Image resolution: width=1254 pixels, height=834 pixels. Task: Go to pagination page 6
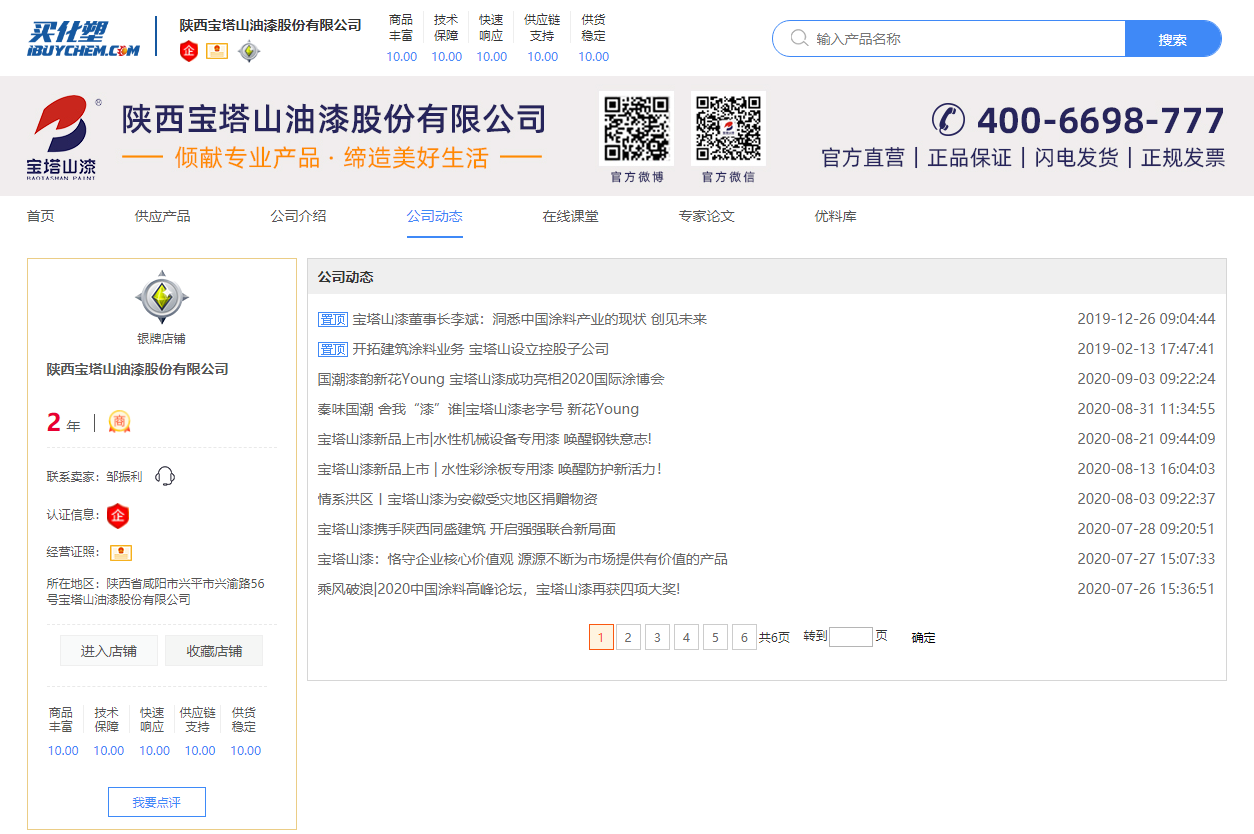(x=744, y=637)
